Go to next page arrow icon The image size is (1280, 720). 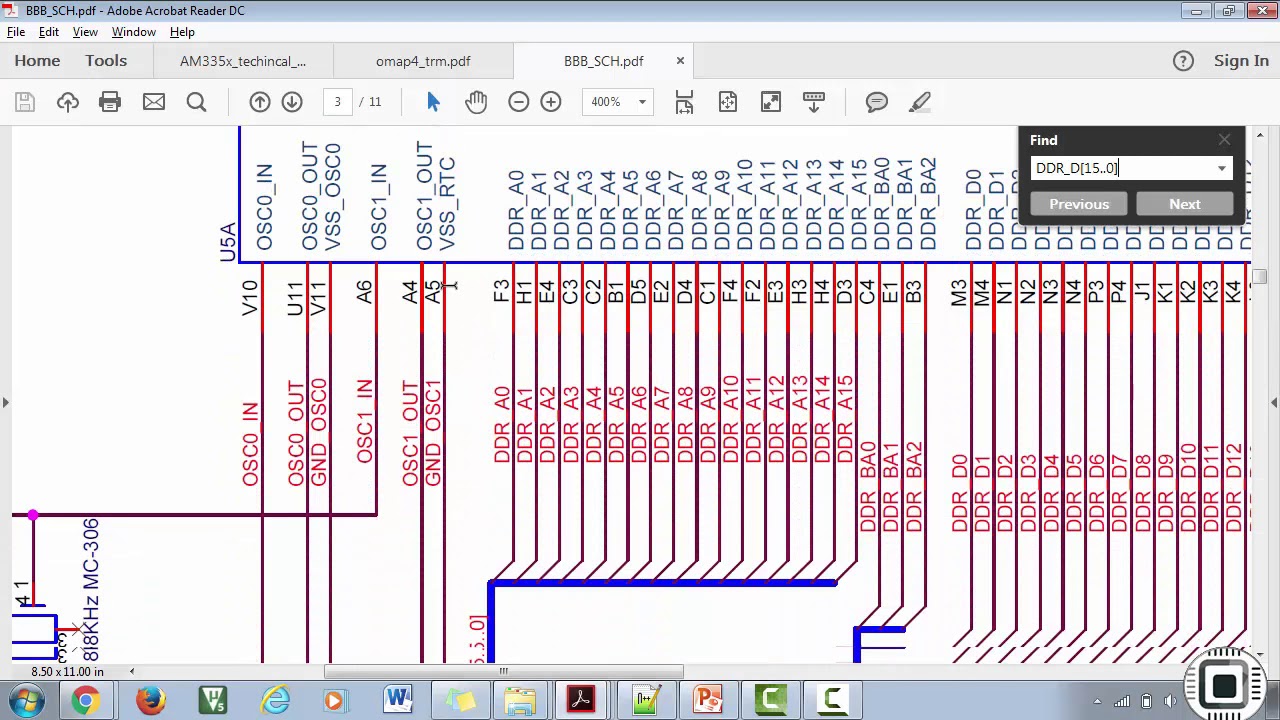point(292,102)
